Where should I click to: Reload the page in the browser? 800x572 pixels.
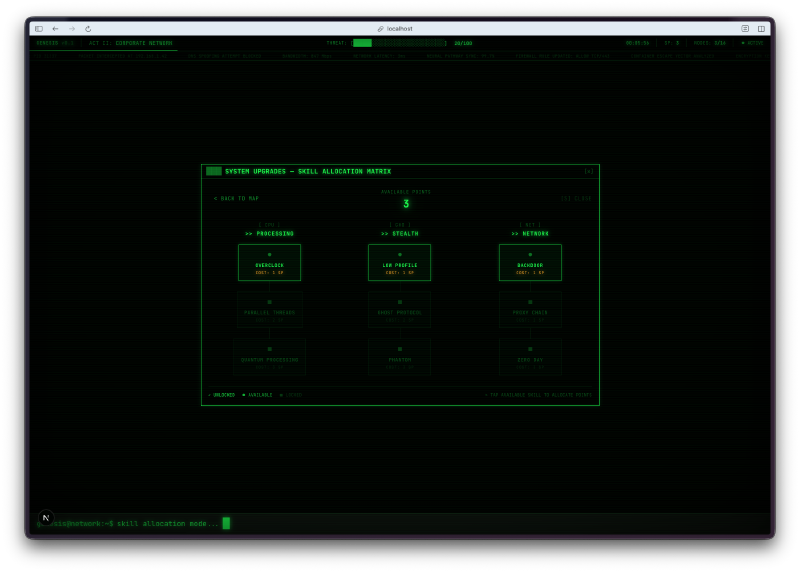(x=88, y=28)
